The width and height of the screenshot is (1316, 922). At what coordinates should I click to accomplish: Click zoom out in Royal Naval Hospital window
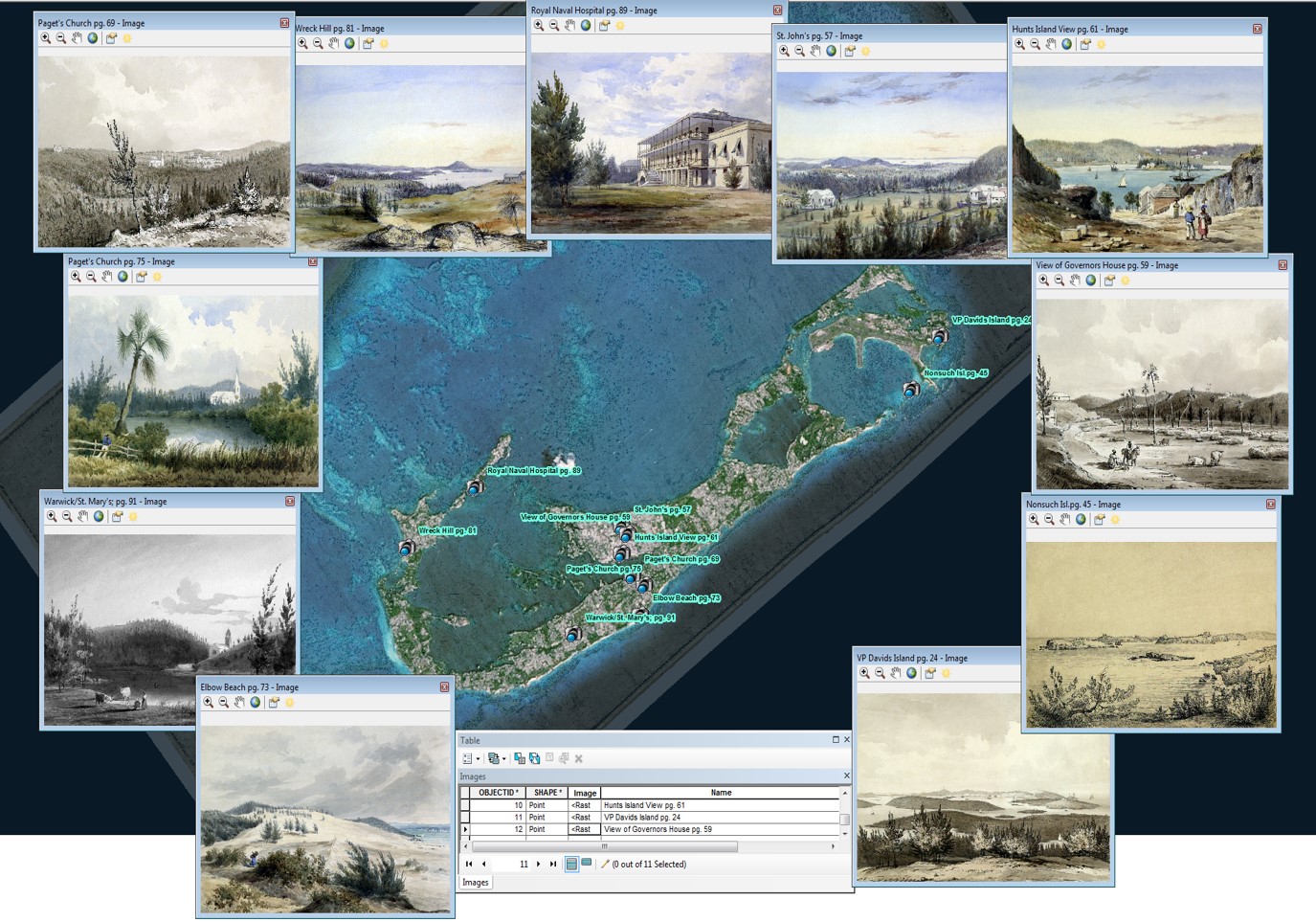(554, 26)
